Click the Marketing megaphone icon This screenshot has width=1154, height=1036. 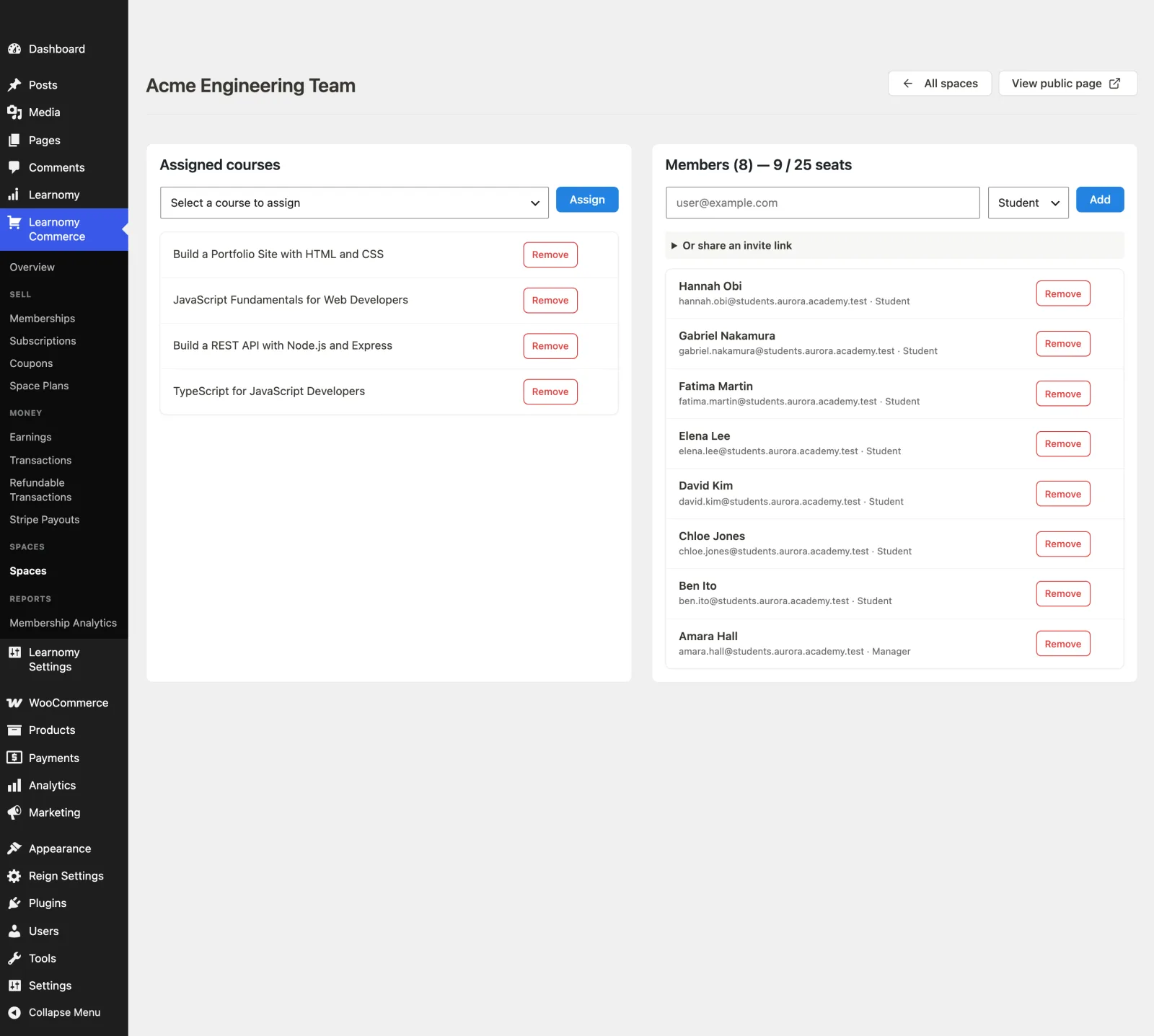click(x=14, y=813)
